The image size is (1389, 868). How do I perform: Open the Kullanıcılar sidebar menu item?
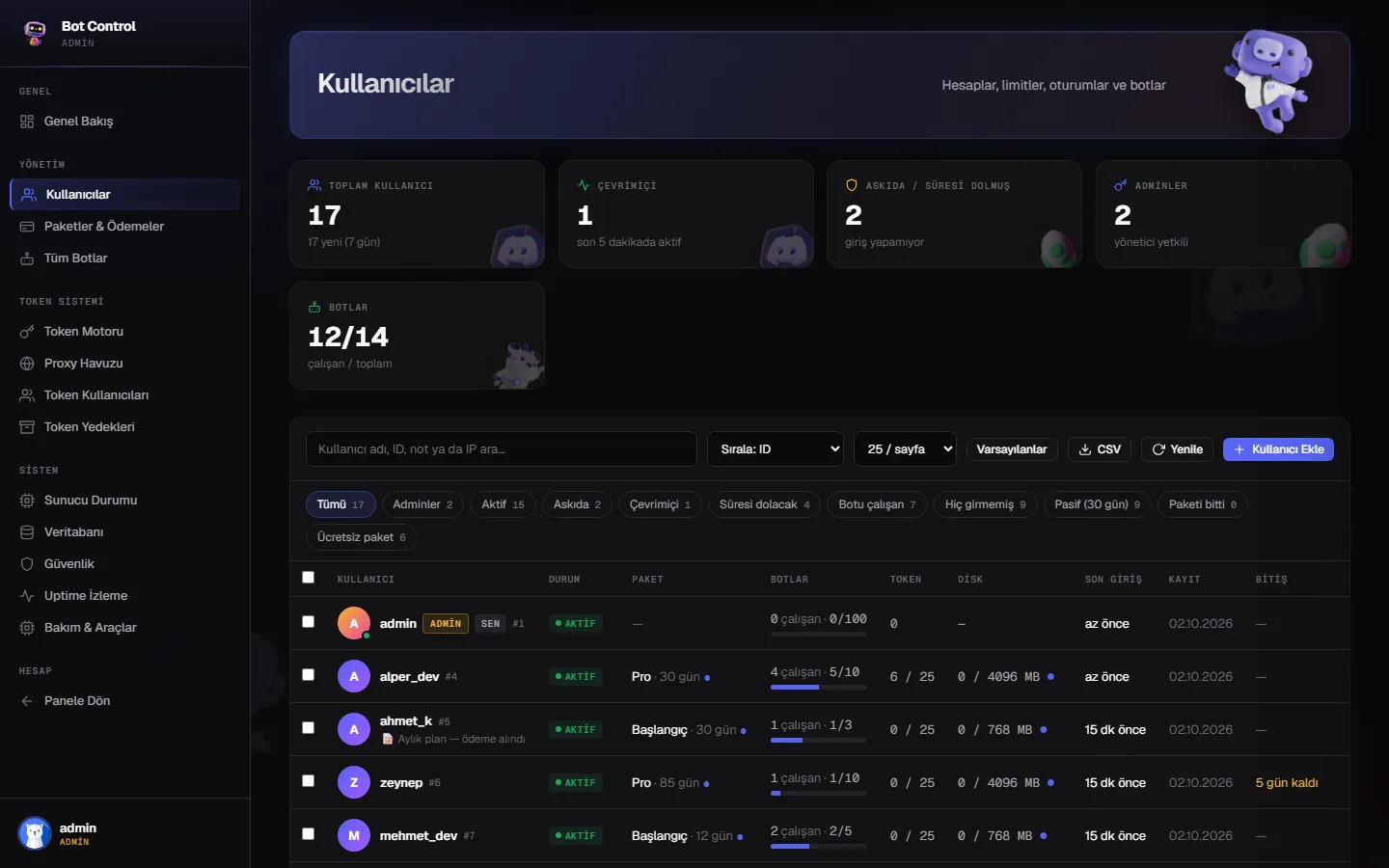point(125,195)
